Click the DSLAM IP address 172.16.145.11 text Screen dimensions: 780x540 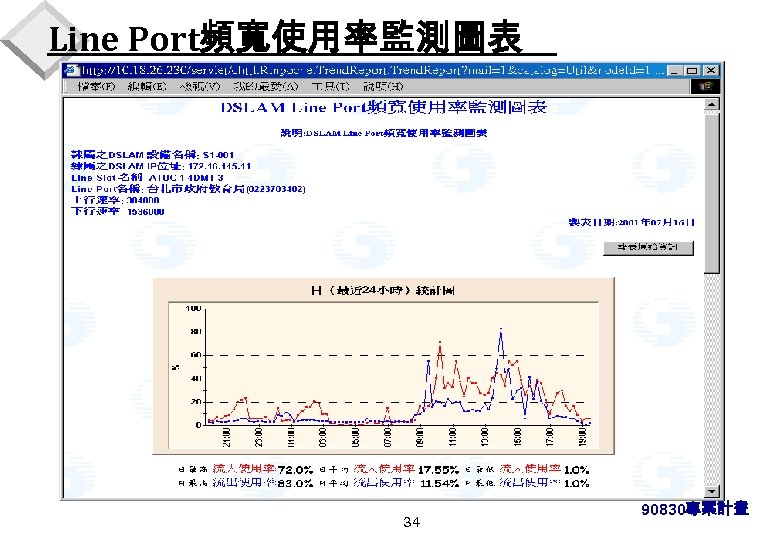(219, 166)
